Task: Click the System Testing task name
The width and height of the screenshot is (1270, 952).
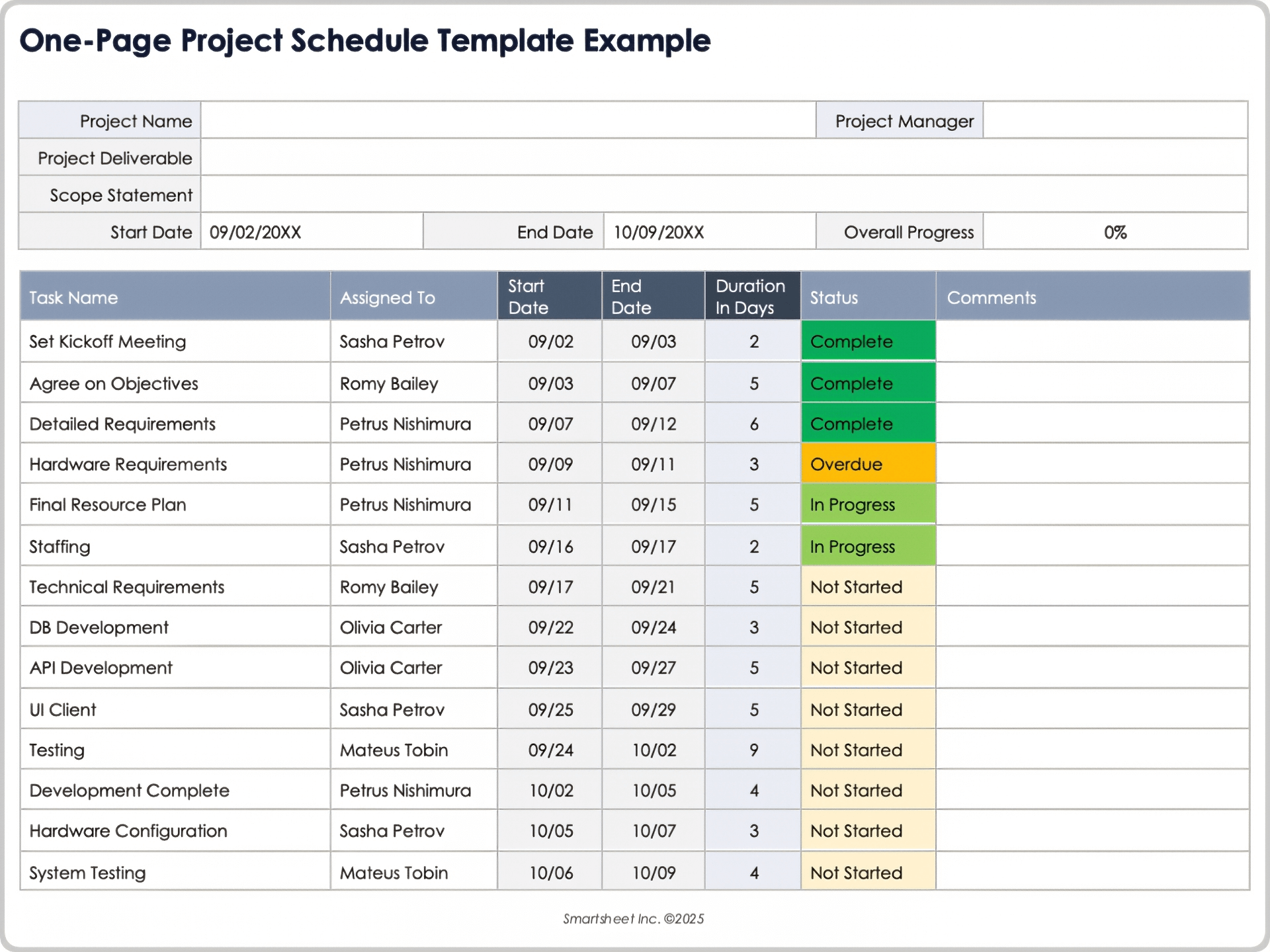Action: click(88, 873)
